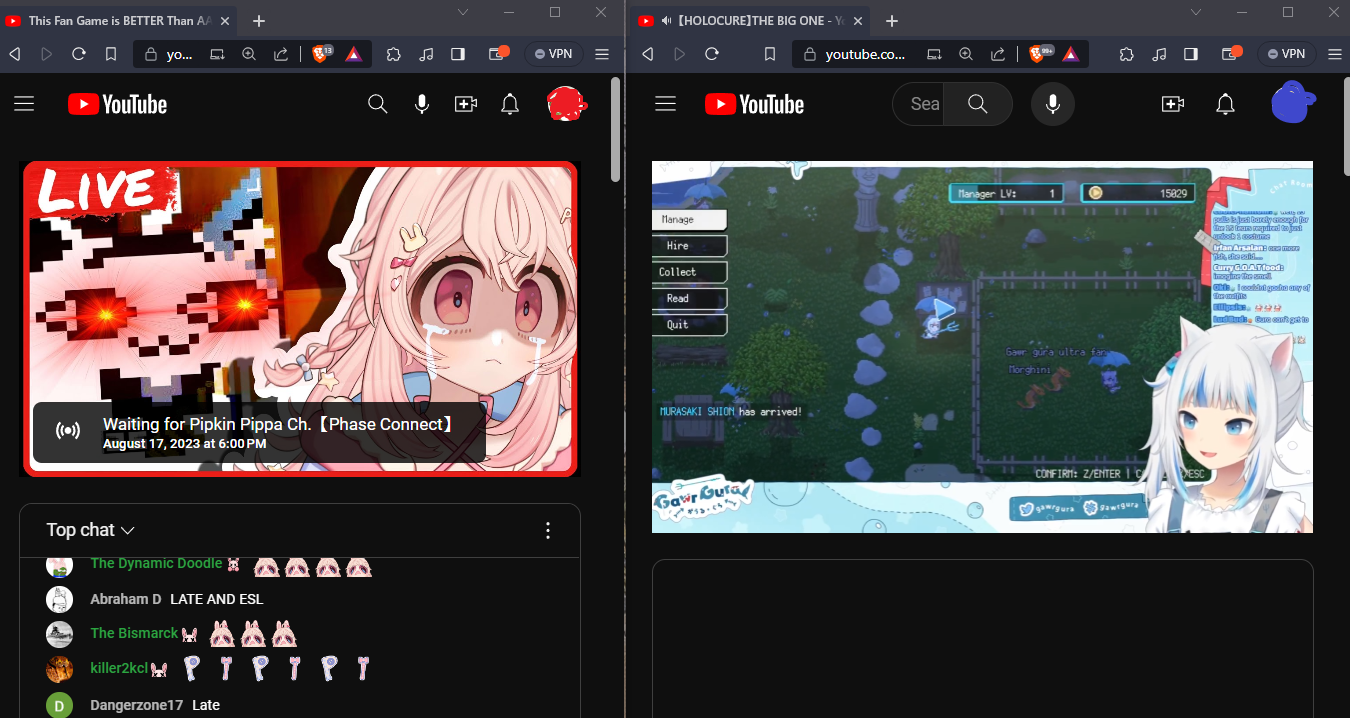
Task: Select the 'This Fan Game is BETTER Than' tab
Action: point(118,20)
